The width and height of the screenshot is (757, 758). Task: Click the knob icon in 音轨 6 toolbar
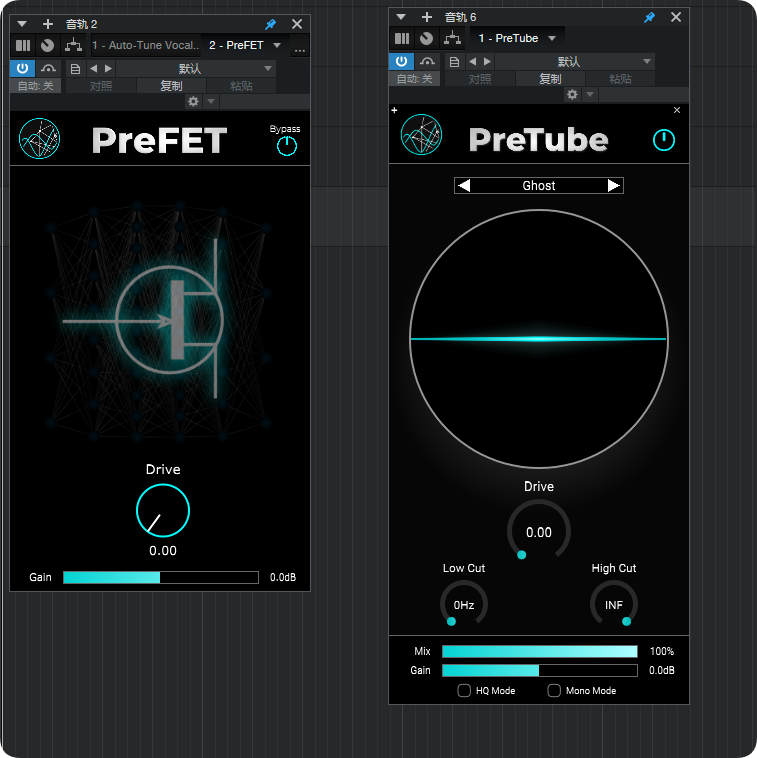point(426,38)
